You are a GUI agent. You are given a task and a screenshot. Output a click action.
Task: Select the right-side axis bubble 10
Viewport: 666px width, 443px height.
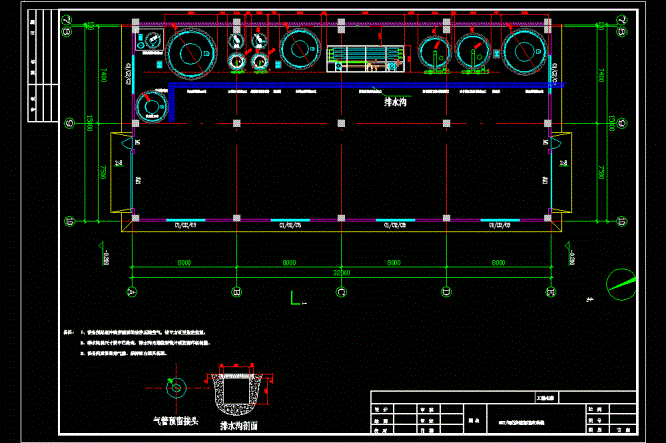coord(622,221)
